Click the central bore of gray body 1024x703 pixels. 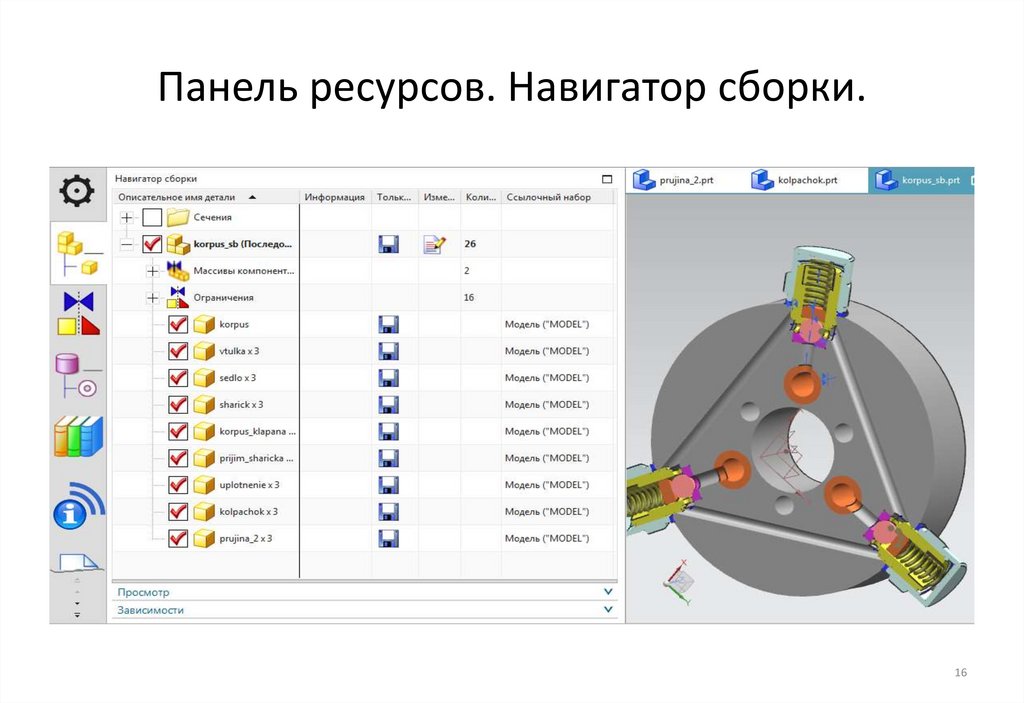(x=795, y=450)
